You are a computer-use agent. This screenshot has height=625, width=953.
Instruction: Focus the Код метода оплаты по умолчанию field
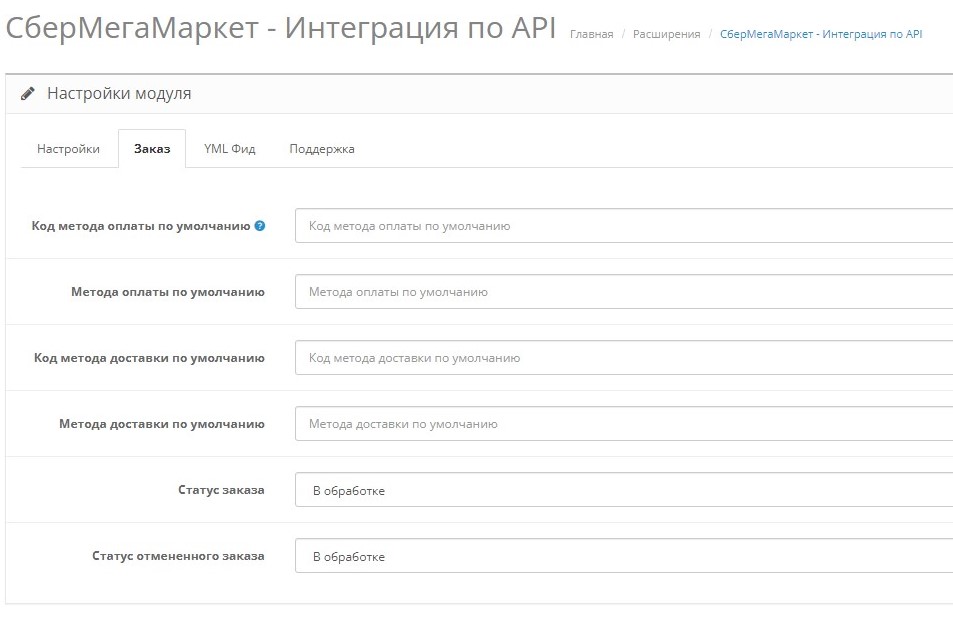[x=624, y=226]
